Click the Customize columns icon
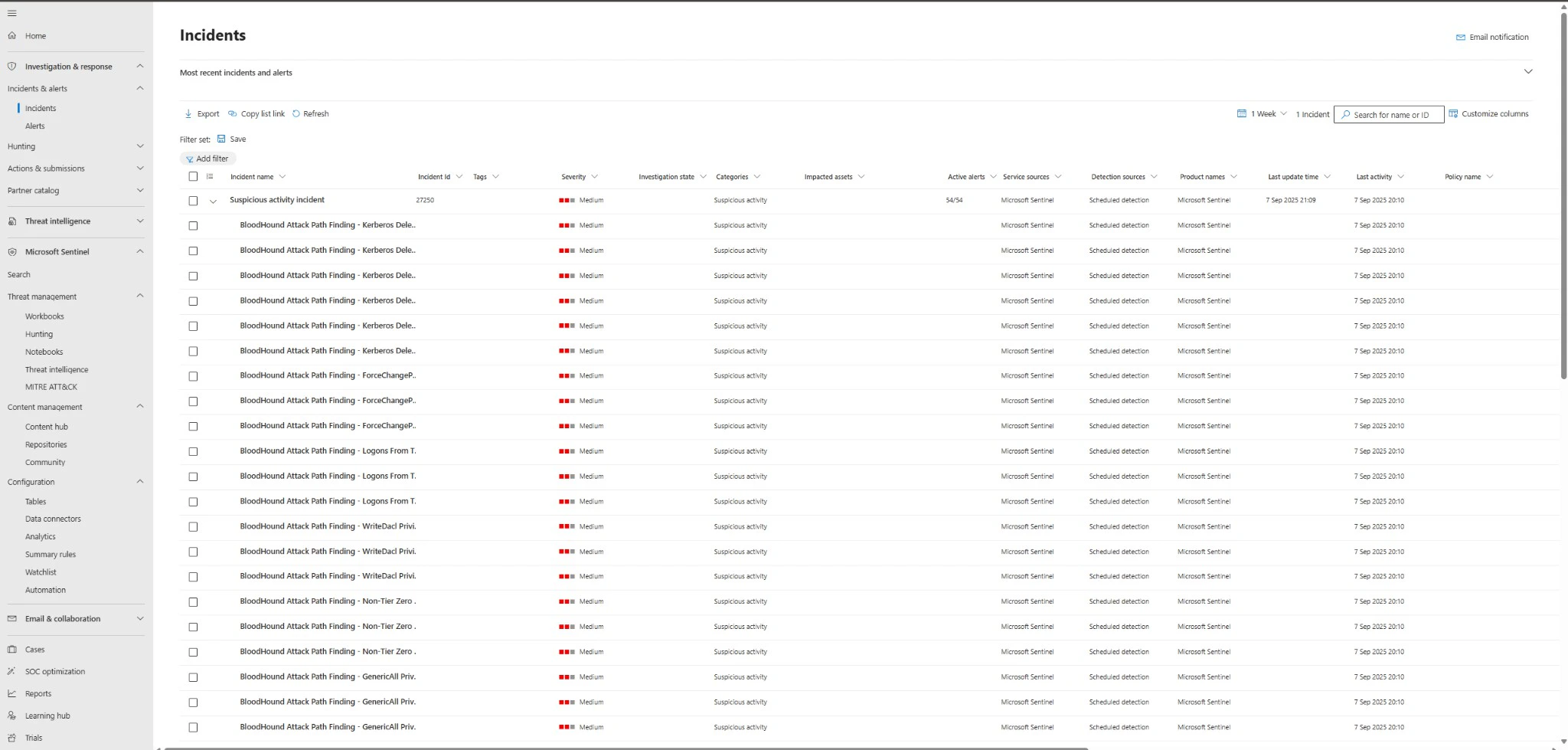Viewport: 1568px width, 750px height. tap(1452, 113)
